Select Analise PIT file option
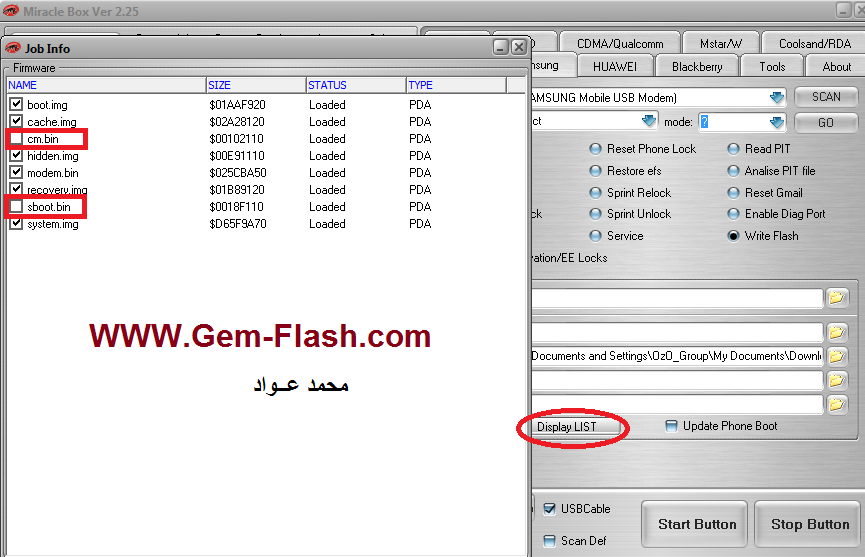 (x=733, y=171)
